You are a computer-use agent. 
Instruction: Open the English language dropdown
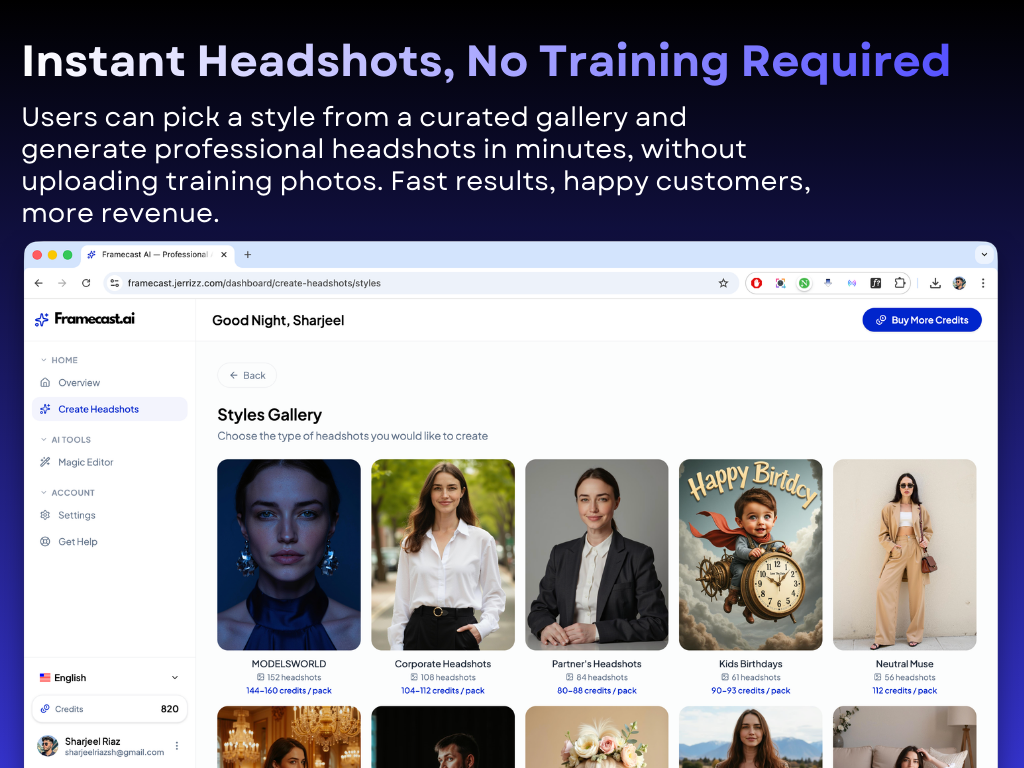[x=110, y=677]
